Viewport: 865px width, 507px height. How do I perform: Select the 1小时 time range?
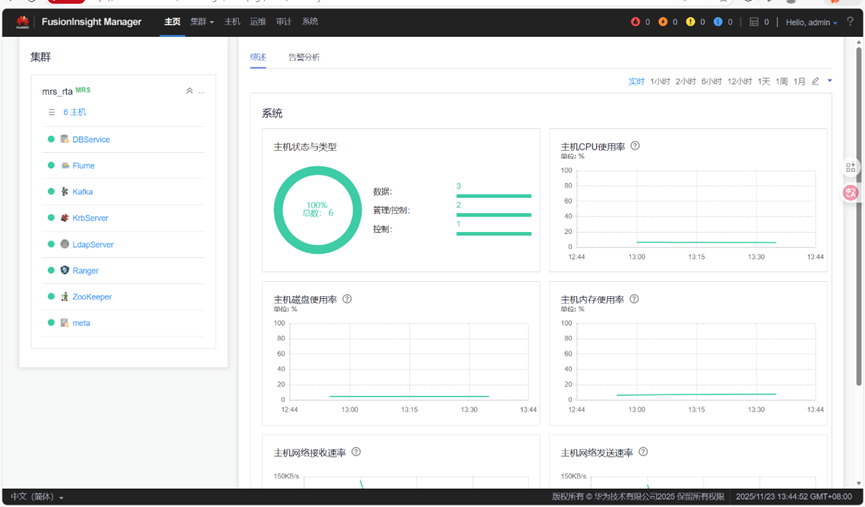[x=660, y=81]
